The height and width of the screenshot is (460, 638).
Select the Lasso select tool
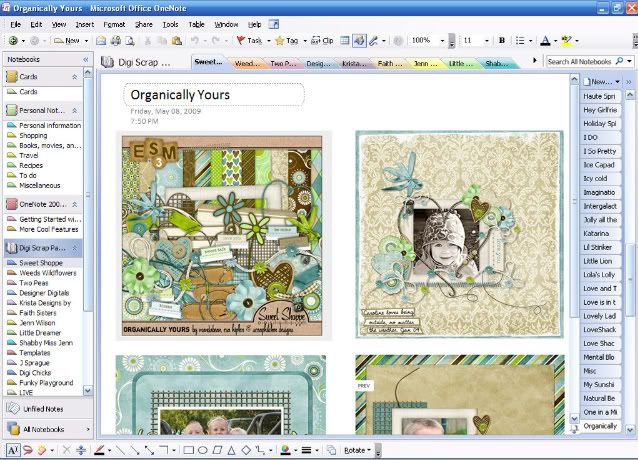coord(28,450)
